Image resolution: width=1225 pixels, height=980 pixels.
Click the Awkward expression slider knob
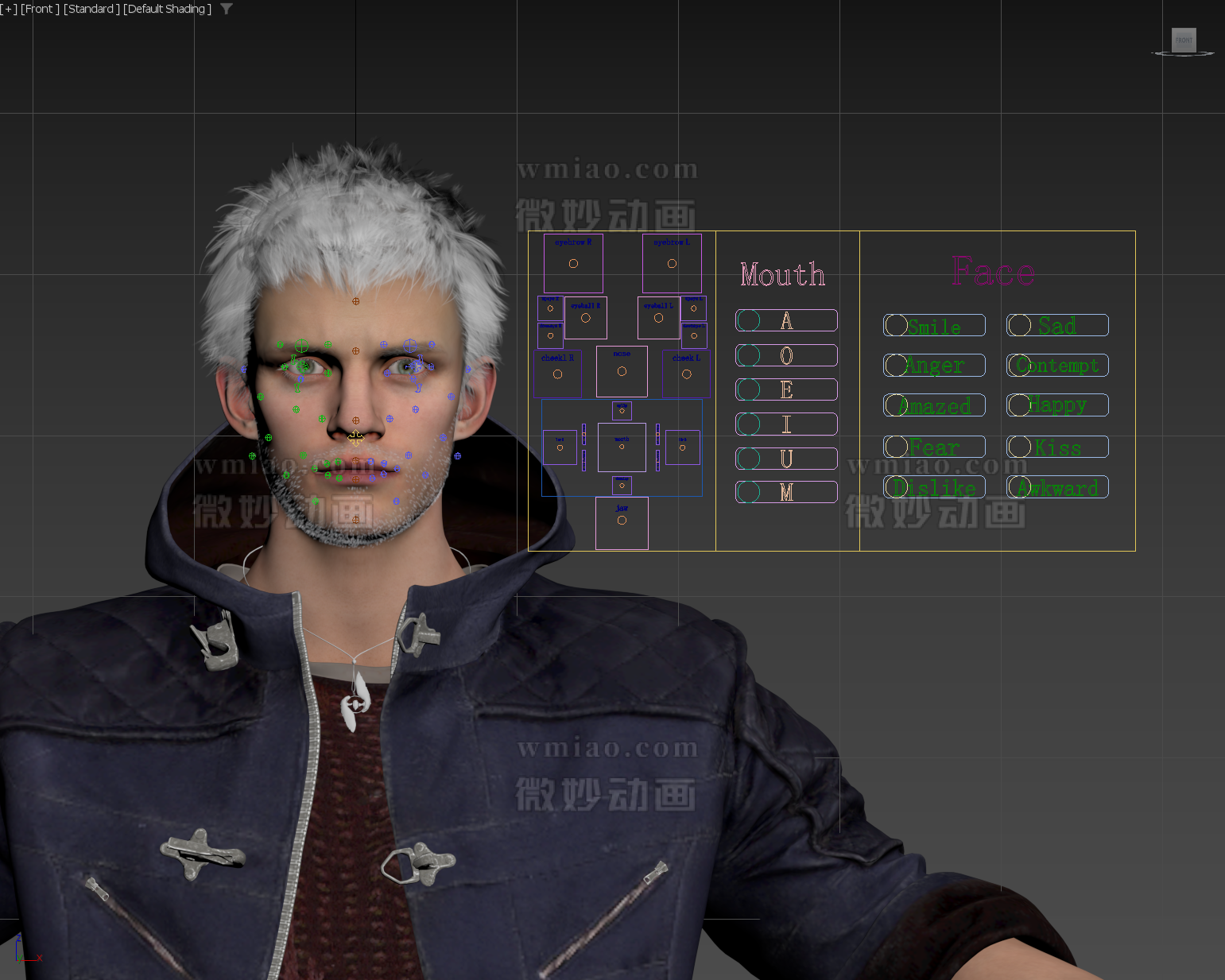tap(1019, 486)
